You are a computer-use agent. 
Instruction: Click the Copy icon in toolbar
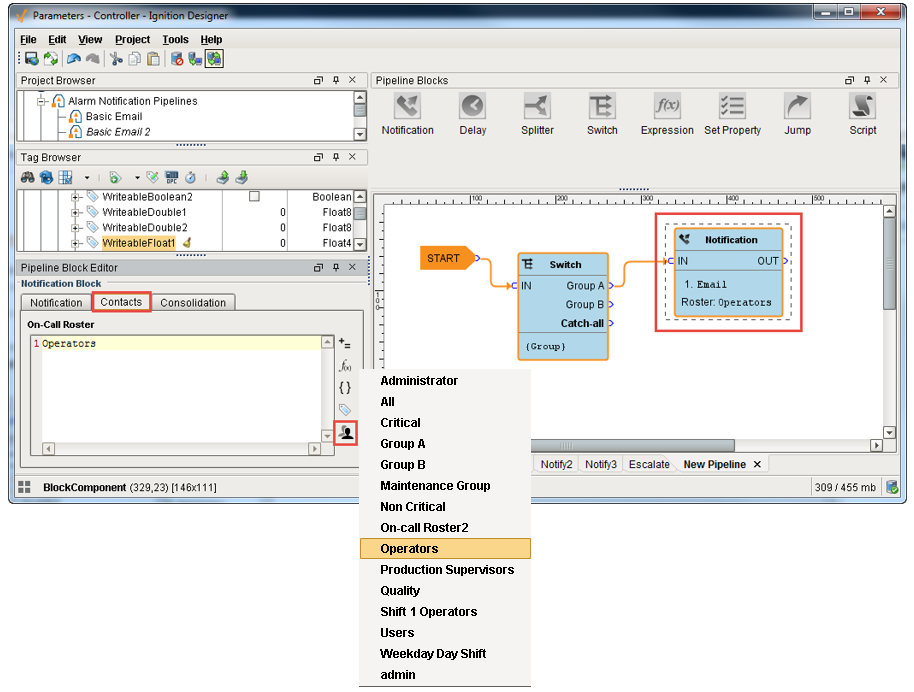tap(135, 59)
